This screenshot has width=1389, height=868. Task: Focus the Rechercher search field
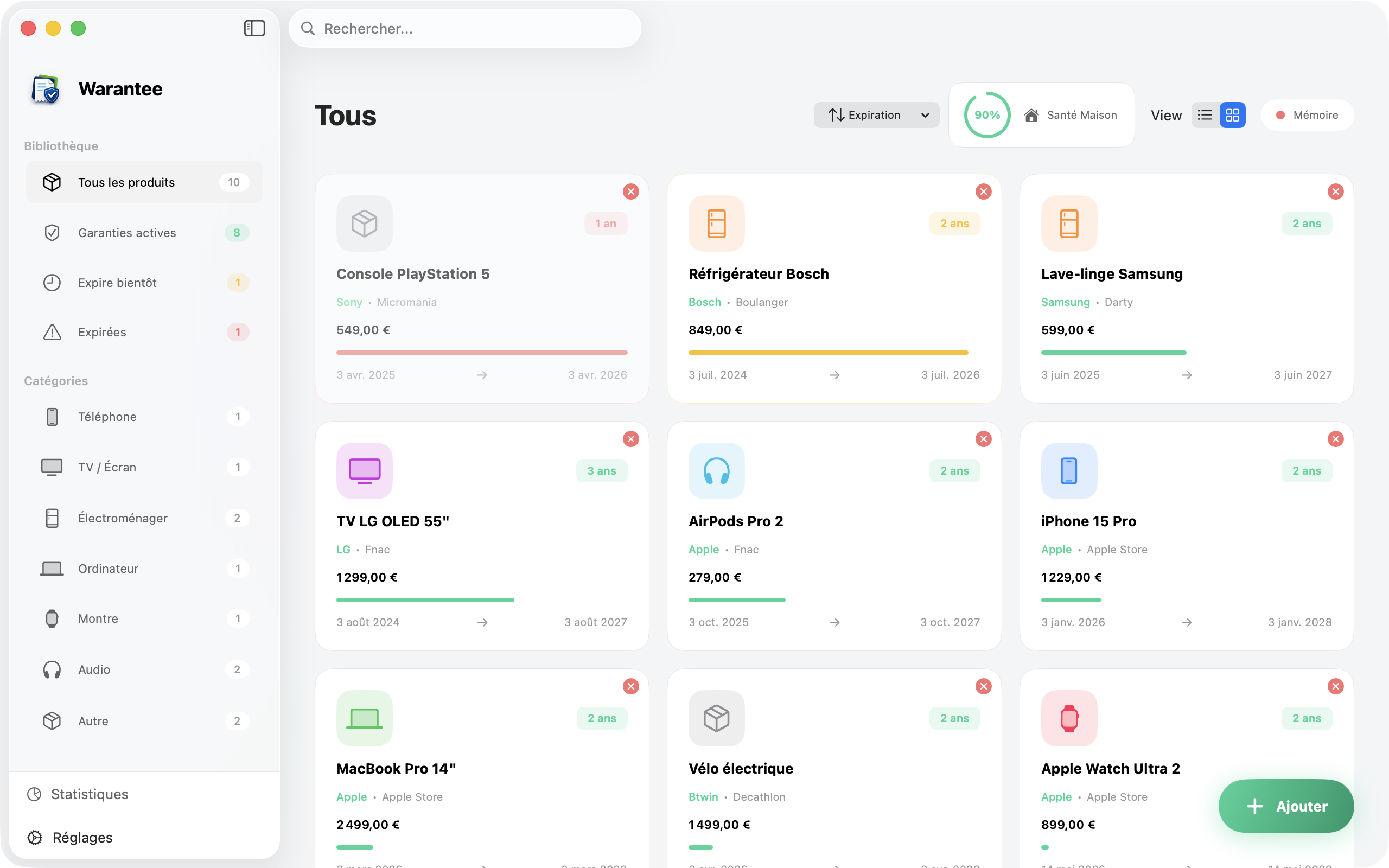click(464, 28)
